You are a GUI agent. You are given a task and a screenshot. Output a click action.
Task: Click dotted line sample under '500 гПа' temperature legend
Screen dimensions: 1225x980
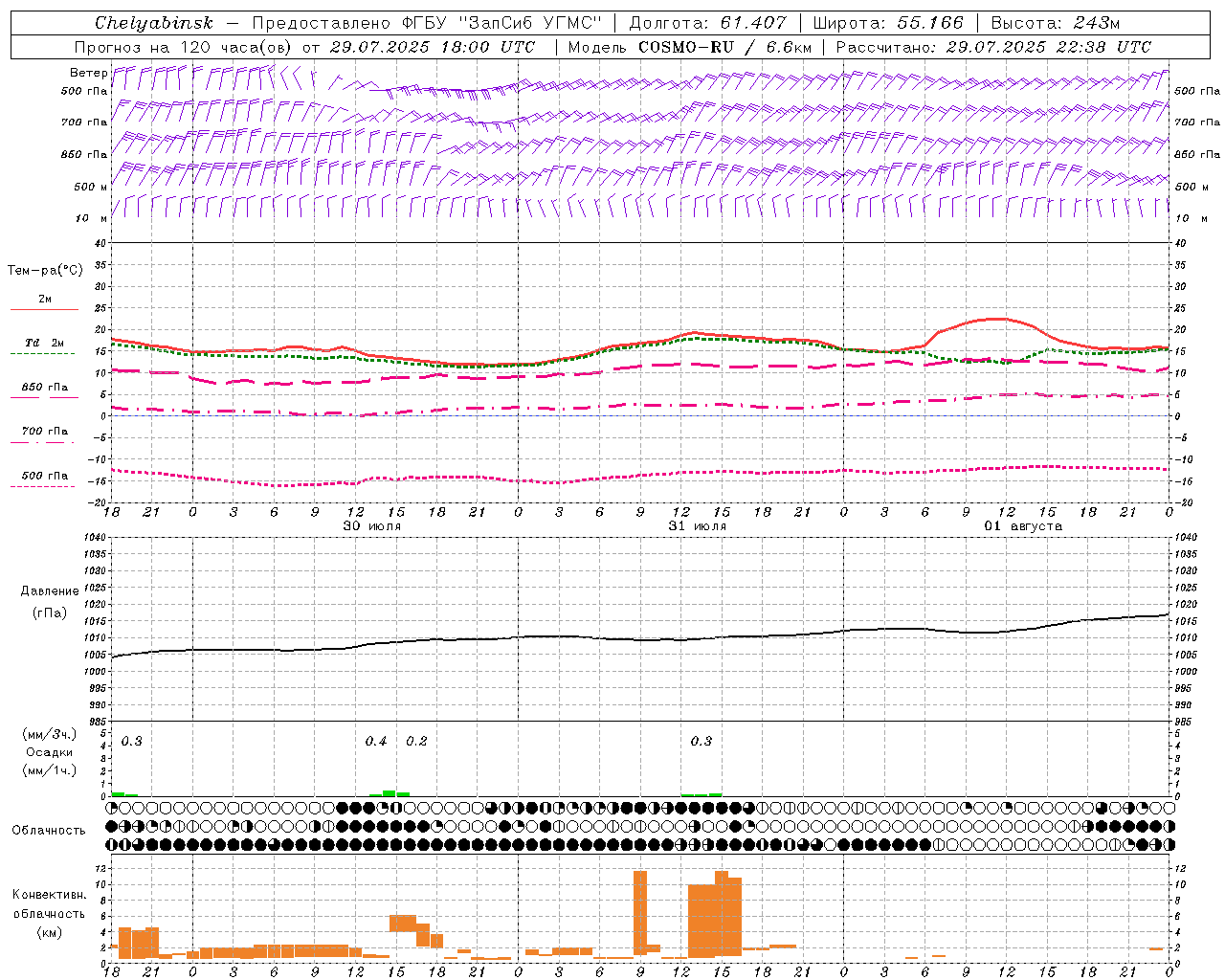click(43, 486)
